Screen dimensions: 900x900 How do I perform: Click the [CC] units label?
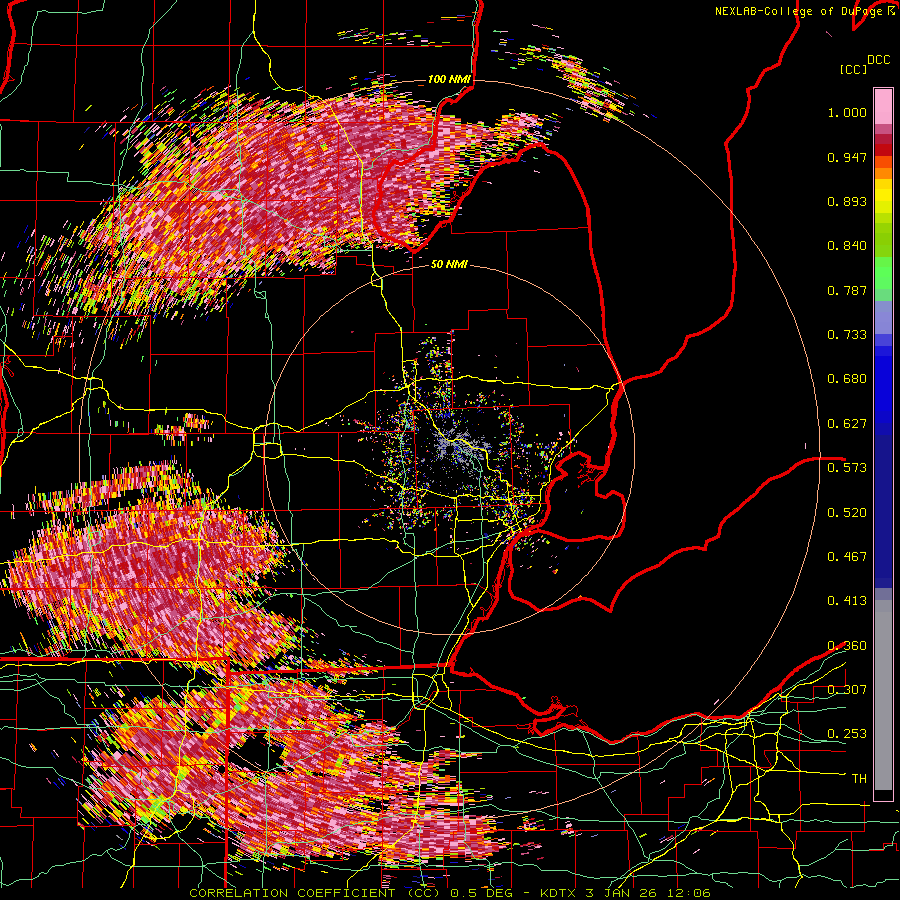coord(854,69)
